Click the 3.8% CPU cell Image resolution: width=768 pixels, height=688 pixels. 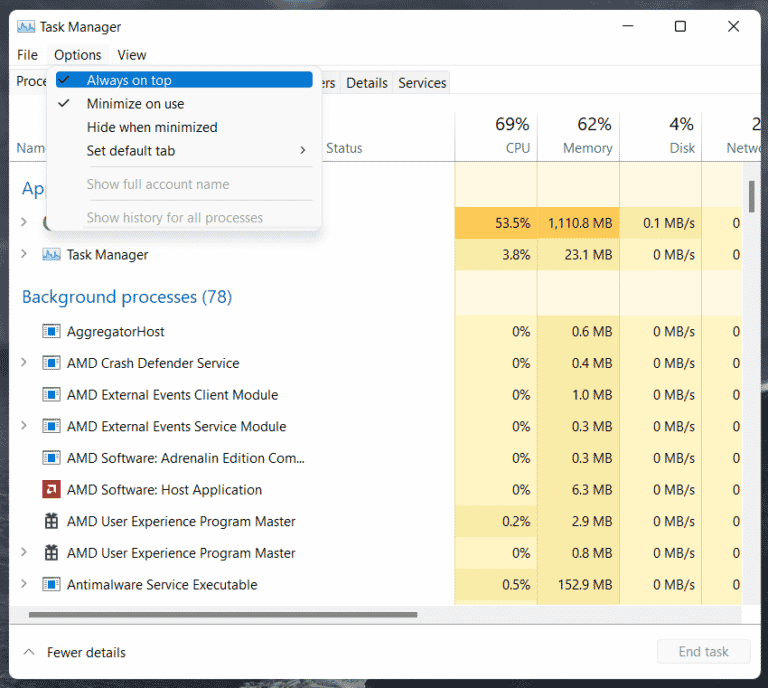tap(496, 255)
